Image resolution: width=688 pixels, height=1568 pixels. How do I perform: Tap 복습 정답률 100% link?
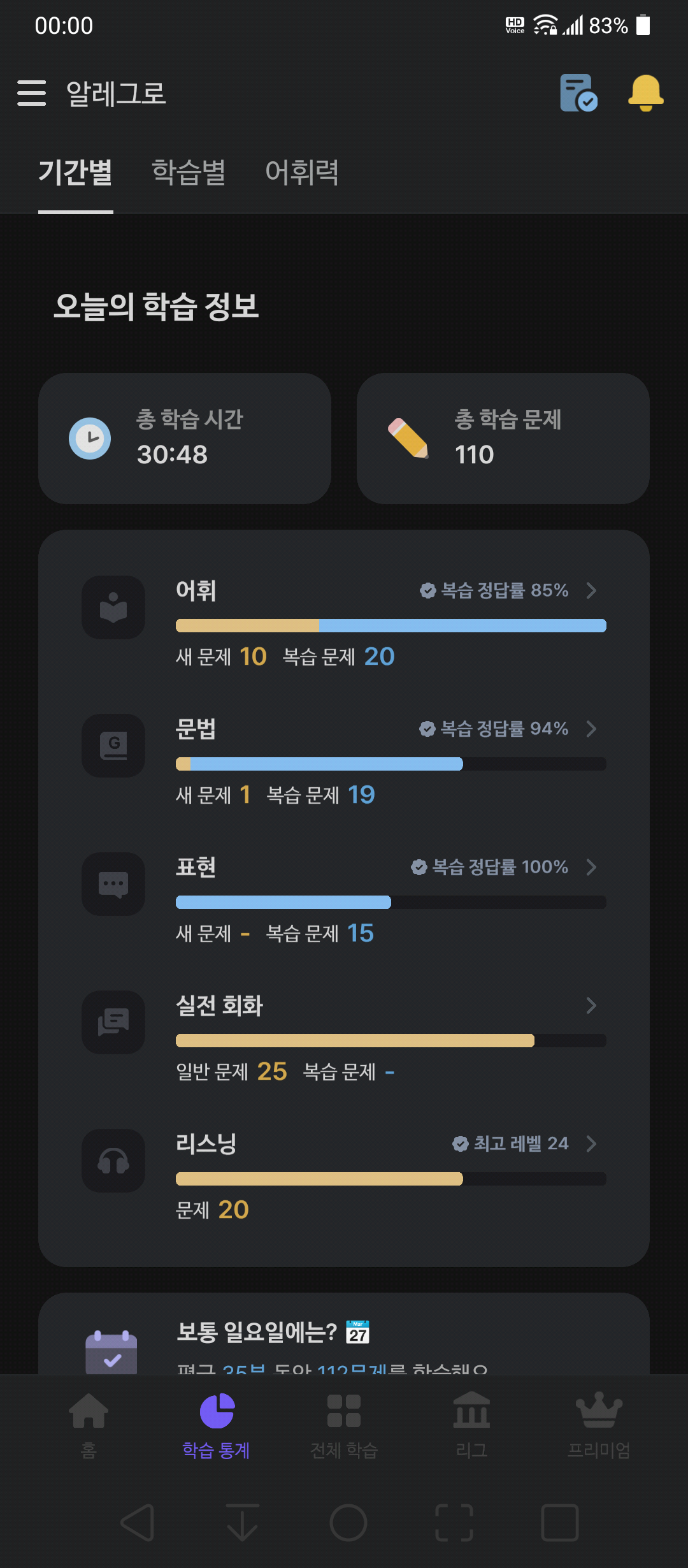tap(489, 867)
